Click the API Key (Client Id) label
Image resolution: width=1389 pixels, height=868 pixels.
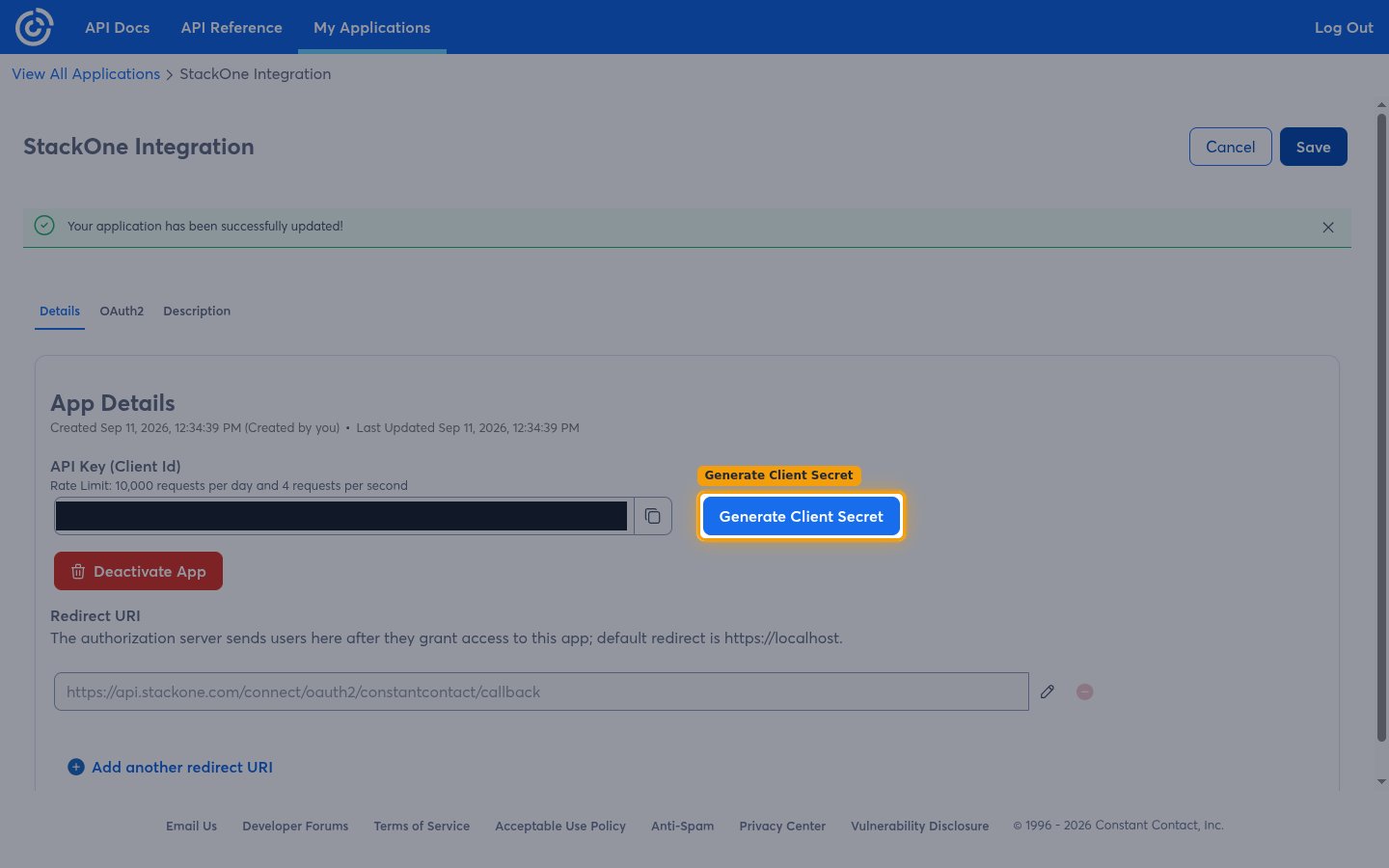point(116,466)
